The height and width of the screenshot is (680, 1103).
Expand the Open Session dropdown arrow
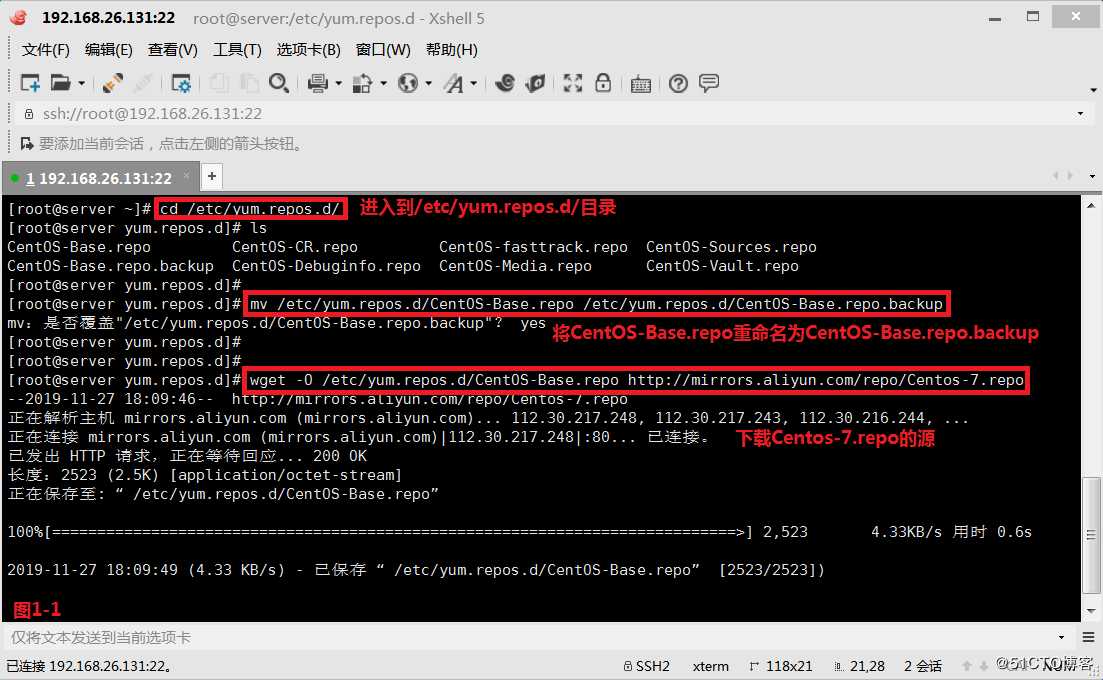(x=82, y=84)
